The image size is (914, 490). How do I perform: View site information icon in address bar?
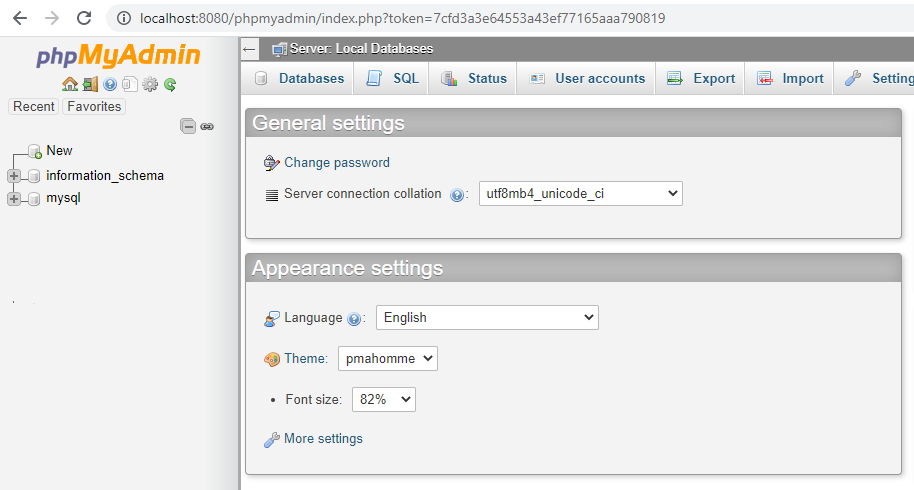pos(124,18)
